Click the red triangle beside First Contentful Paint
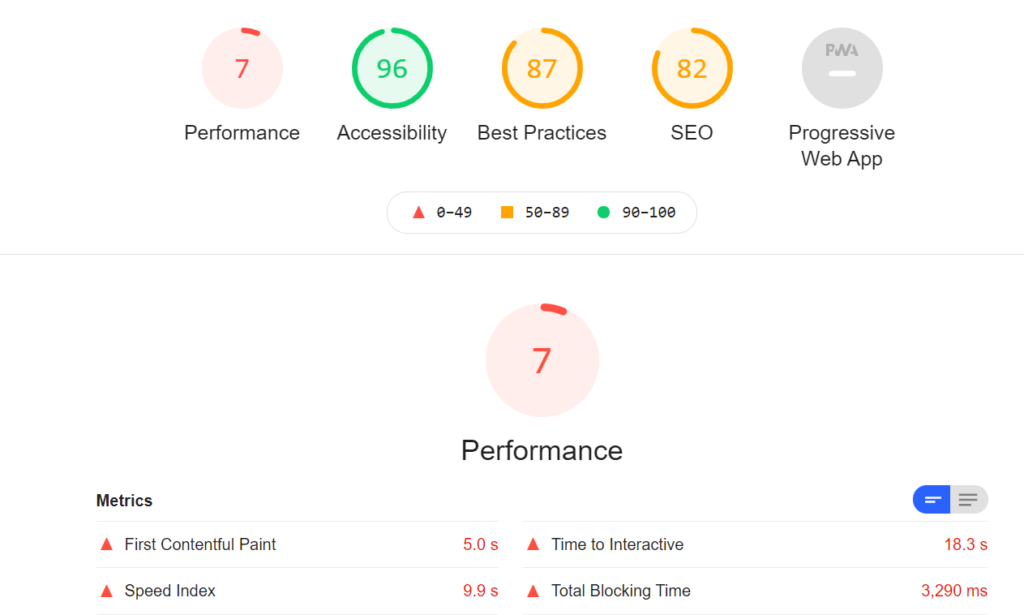1024x615 pixels. [x=106, y=544]
